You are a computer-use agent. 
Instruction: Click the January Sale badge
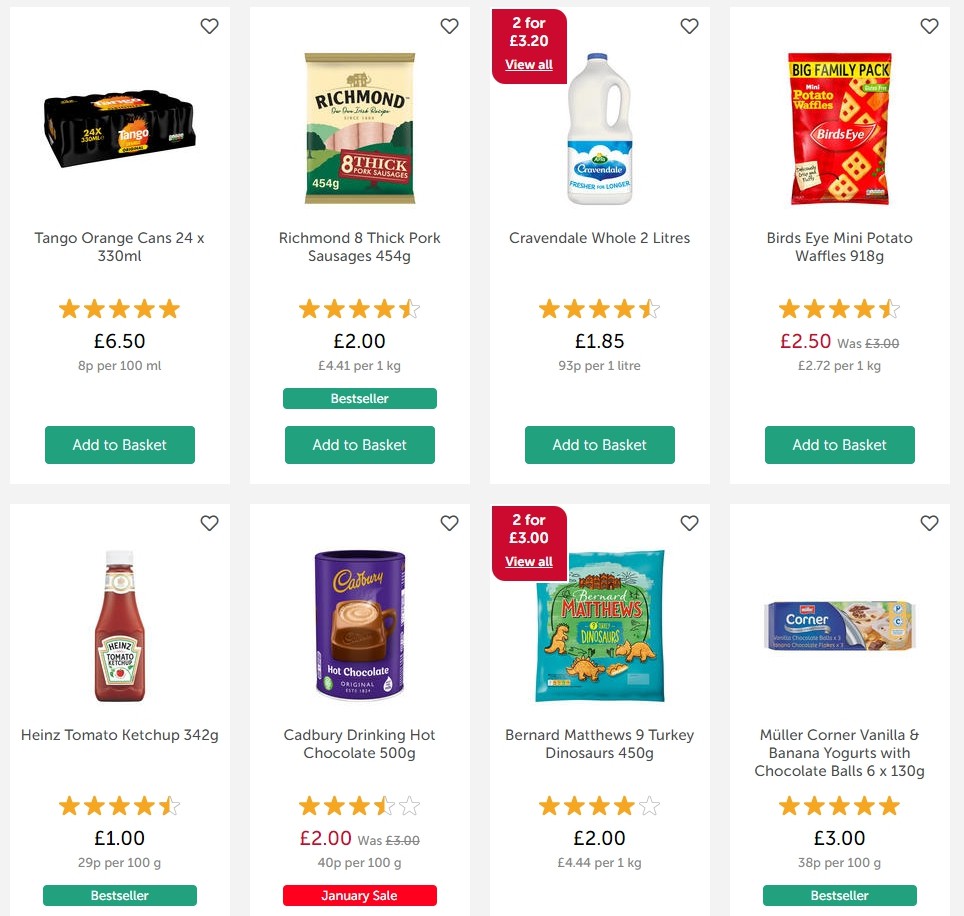tap(359, 895)
